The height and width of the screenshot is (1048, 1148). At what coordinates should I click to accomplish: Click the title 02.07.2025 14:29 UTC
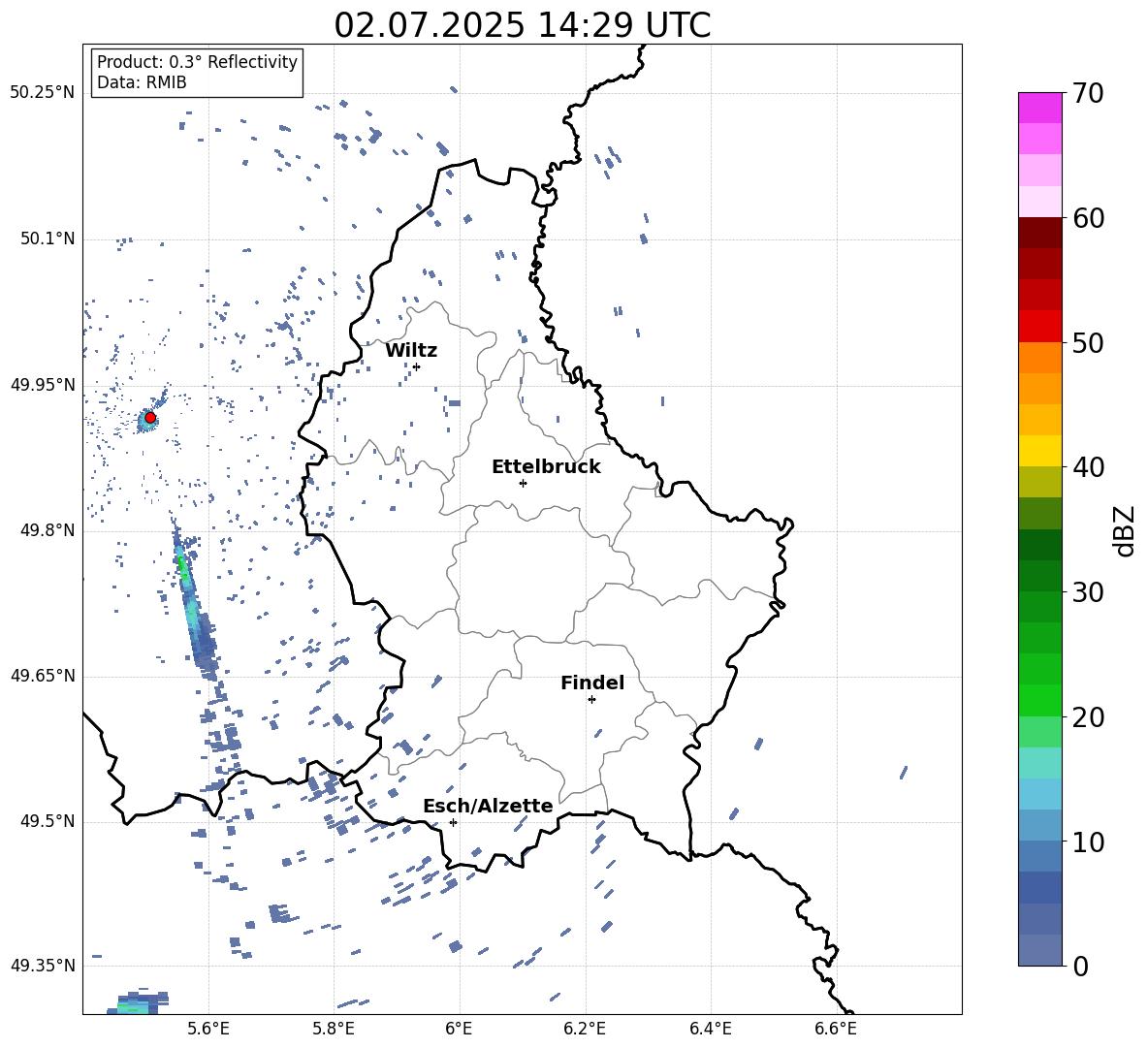coord(522,25)
